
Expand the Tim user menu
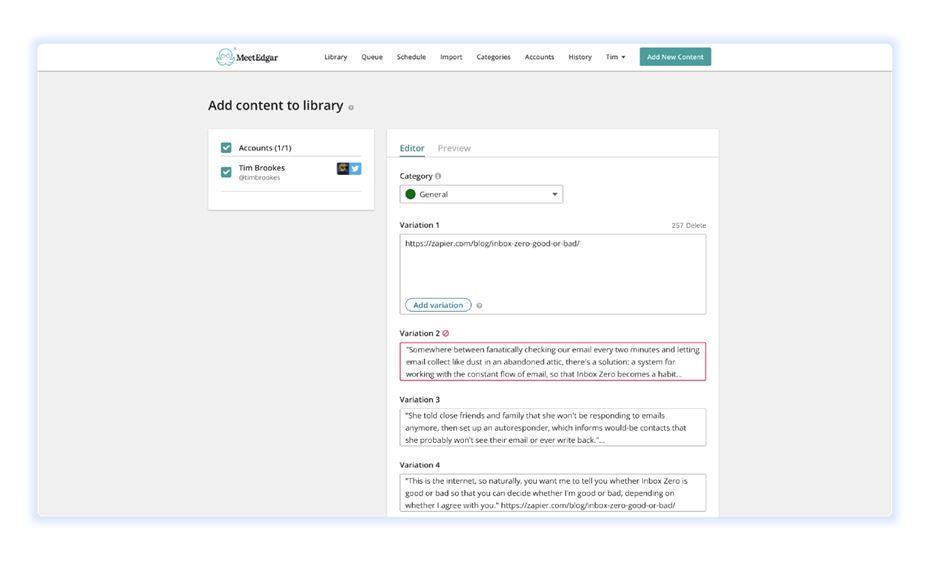[615, 57]
